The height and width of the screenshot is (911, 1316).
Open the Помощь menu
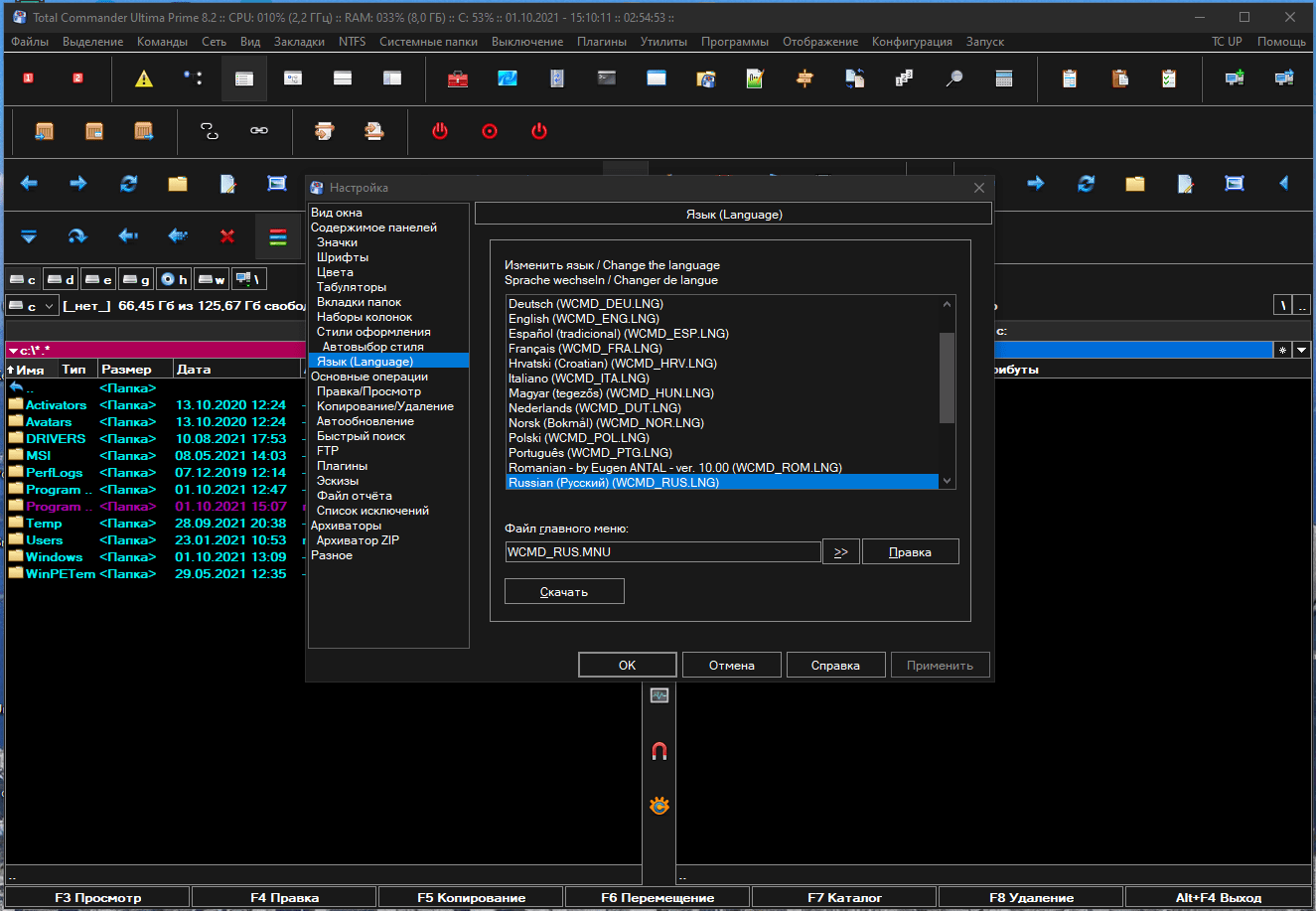(x=1281, y=42)
